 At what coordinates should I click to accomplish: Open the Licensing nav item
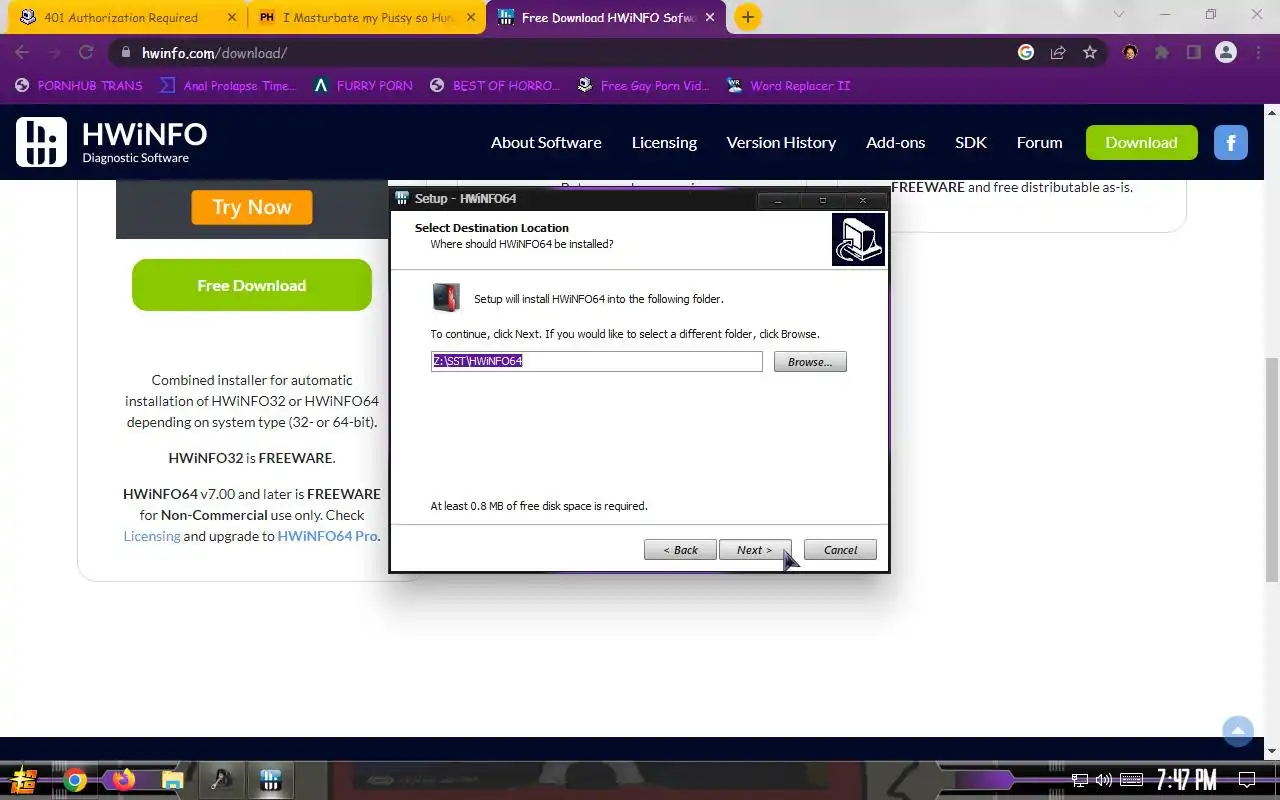click(664, 142)
